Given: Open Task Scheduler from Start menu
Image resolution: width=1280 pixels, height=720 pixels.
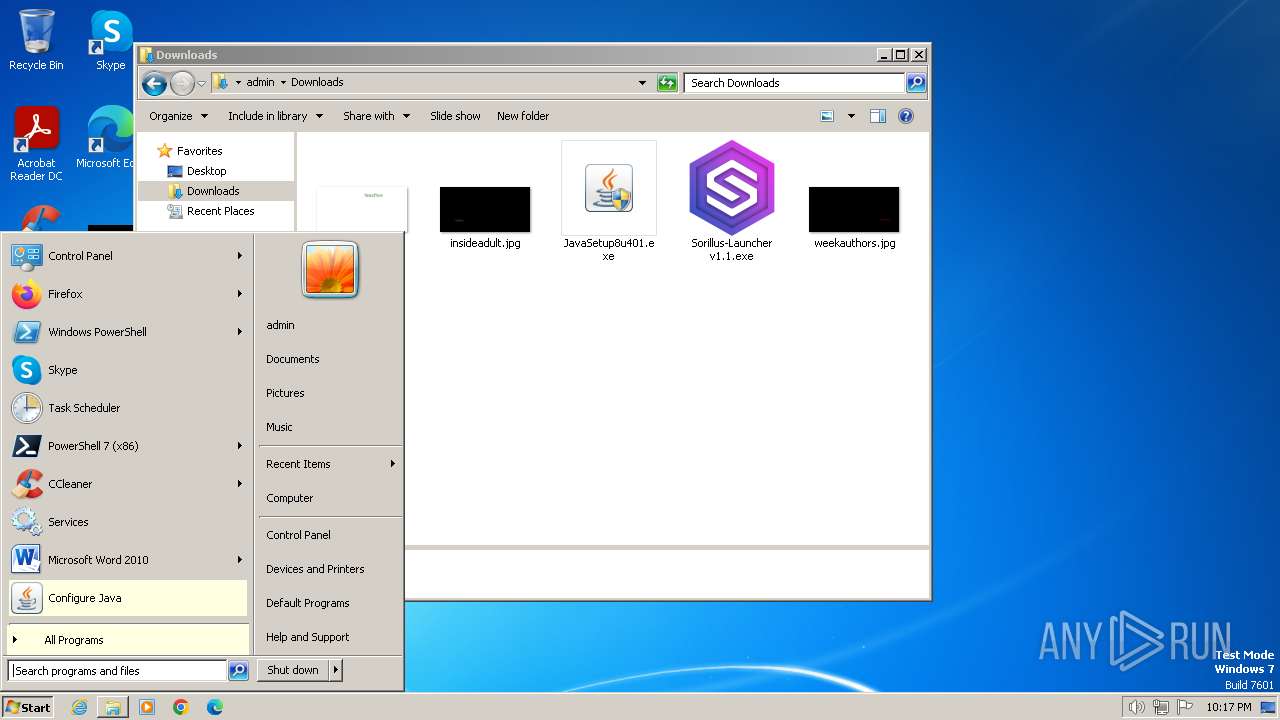Looking at the screenshot, I should click(x=128, y=408).
